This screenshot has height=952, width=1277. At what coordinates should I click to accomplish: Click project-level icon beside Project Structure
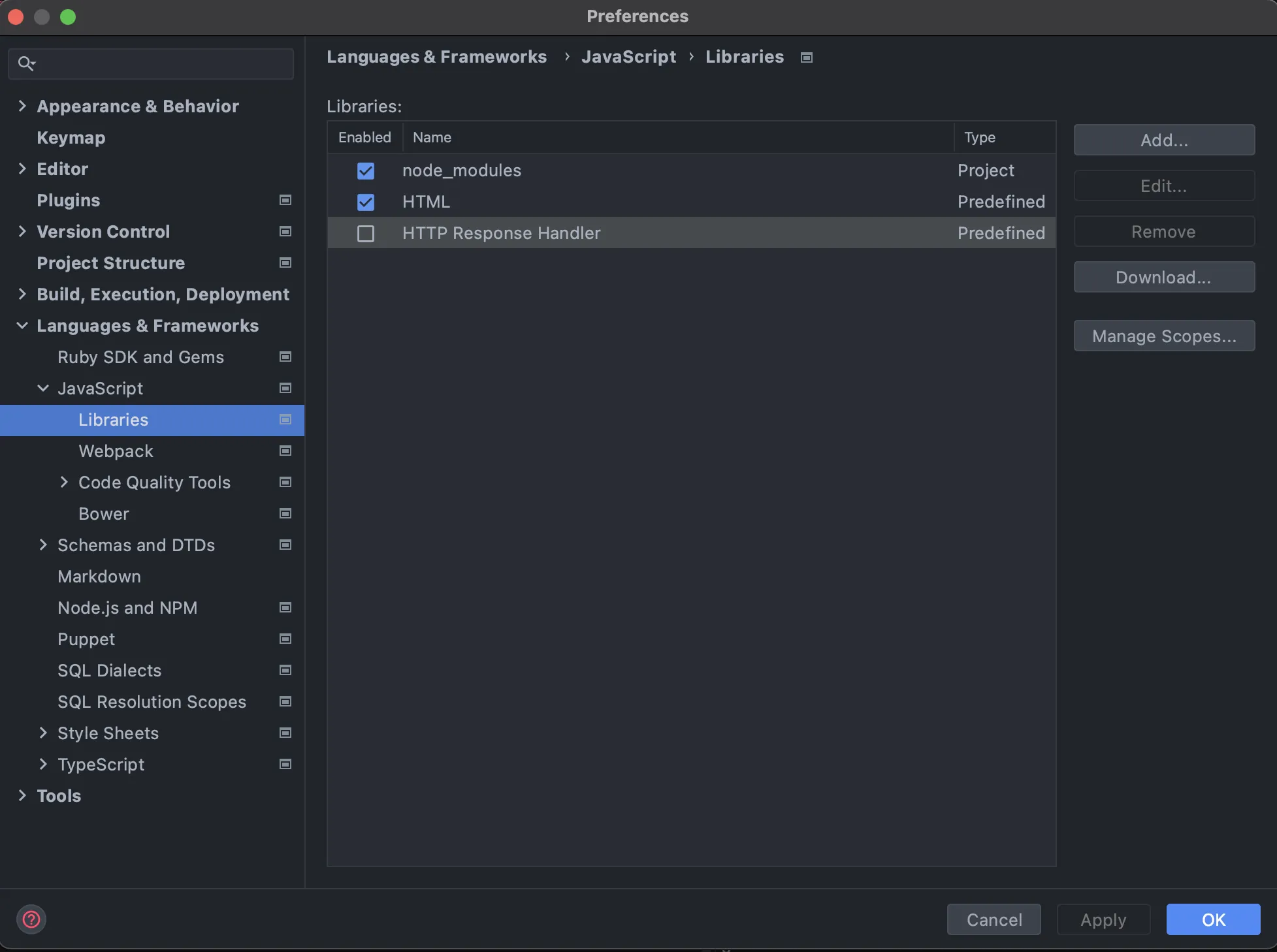285,263
